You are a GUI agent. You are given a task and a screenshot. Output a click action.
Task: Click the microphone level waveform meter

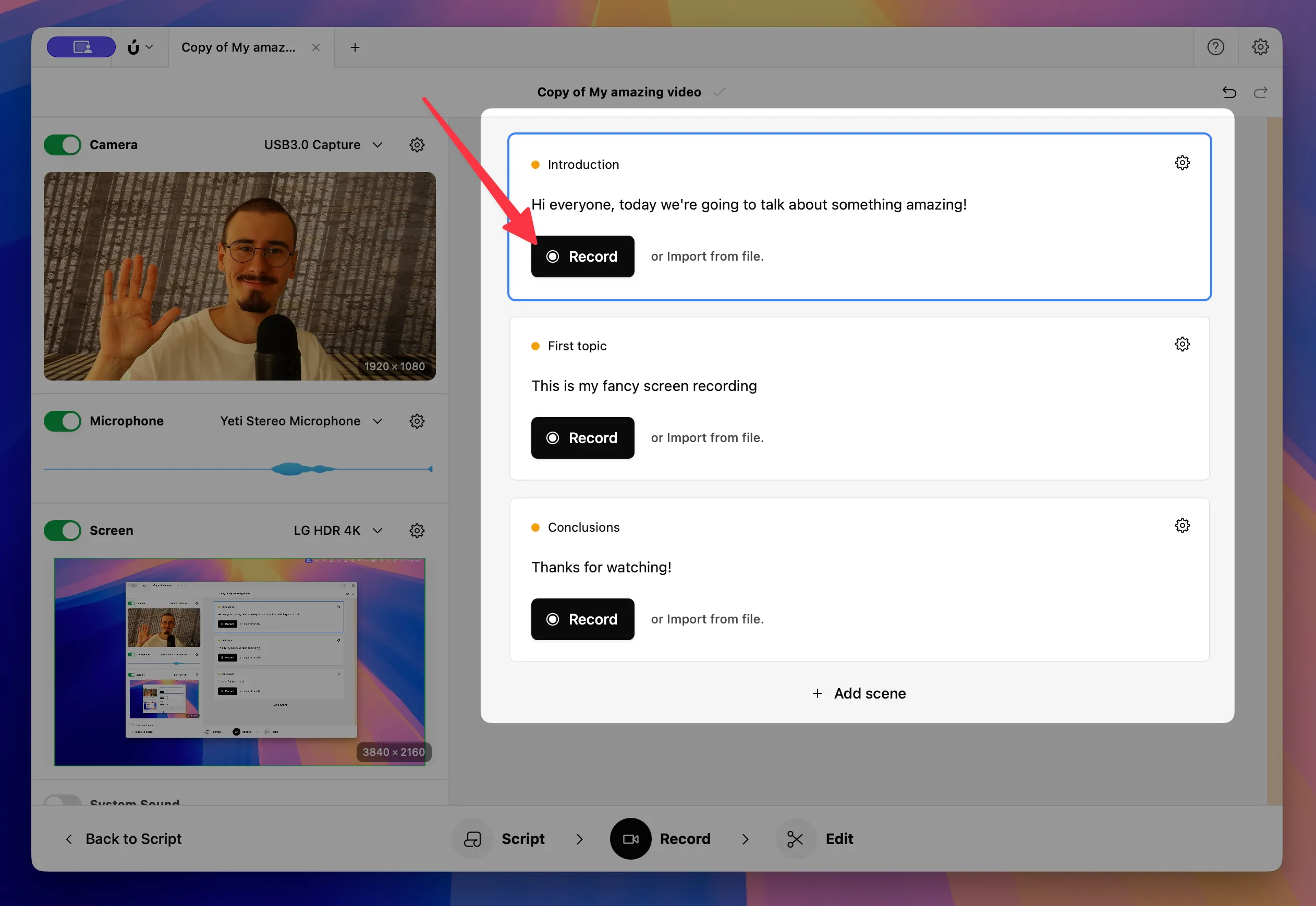(x=238, y=469)
